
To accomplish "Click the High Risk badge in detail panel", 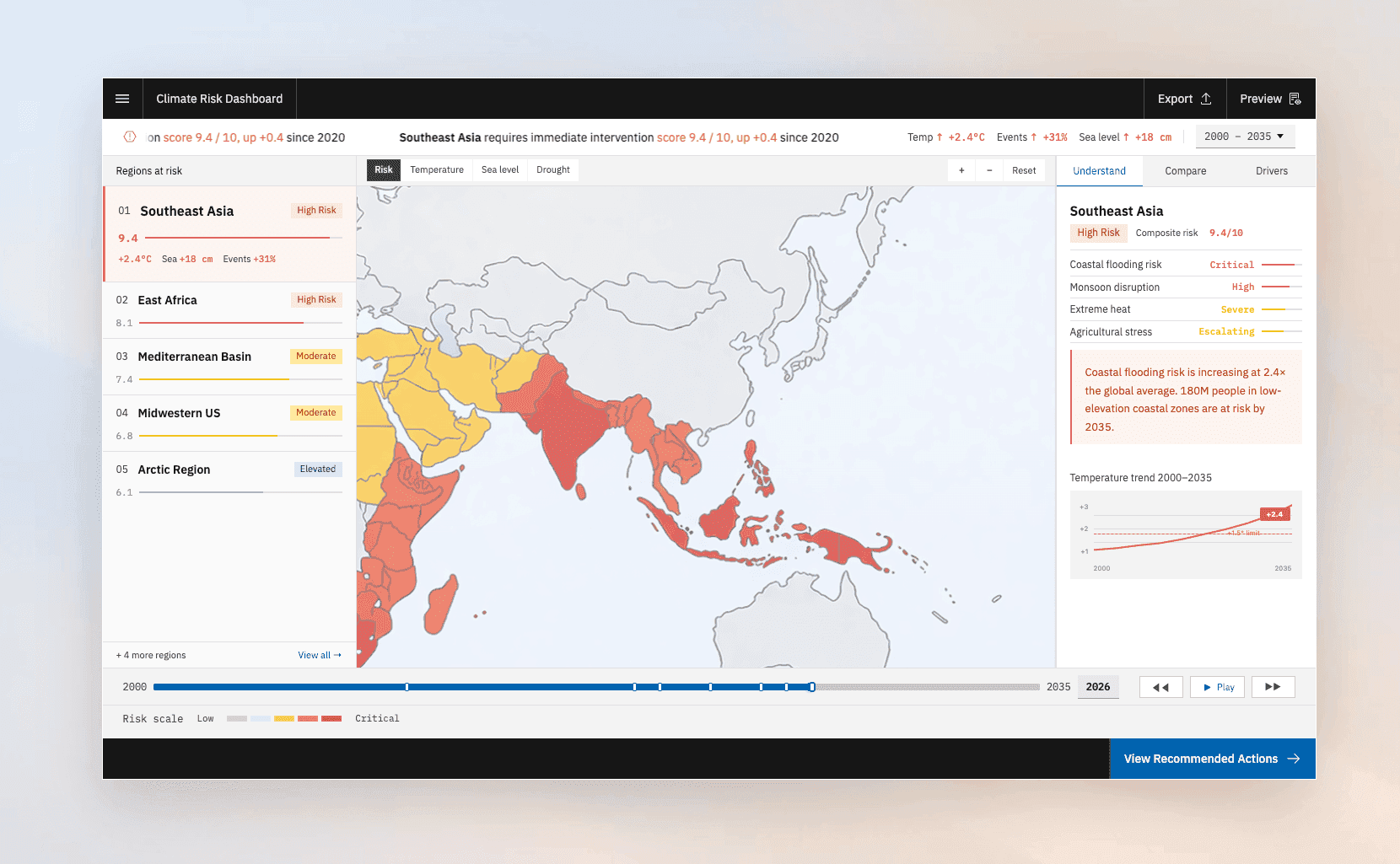I will pyautogui.click(x=1098, y=233).
